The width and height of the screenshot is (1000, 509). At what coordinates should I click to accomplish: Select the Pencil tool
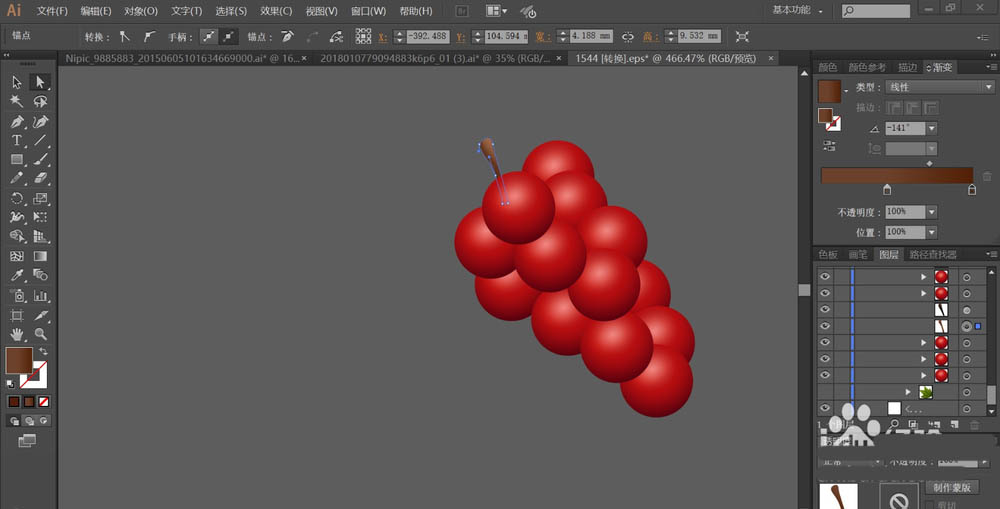click(17, 179)
